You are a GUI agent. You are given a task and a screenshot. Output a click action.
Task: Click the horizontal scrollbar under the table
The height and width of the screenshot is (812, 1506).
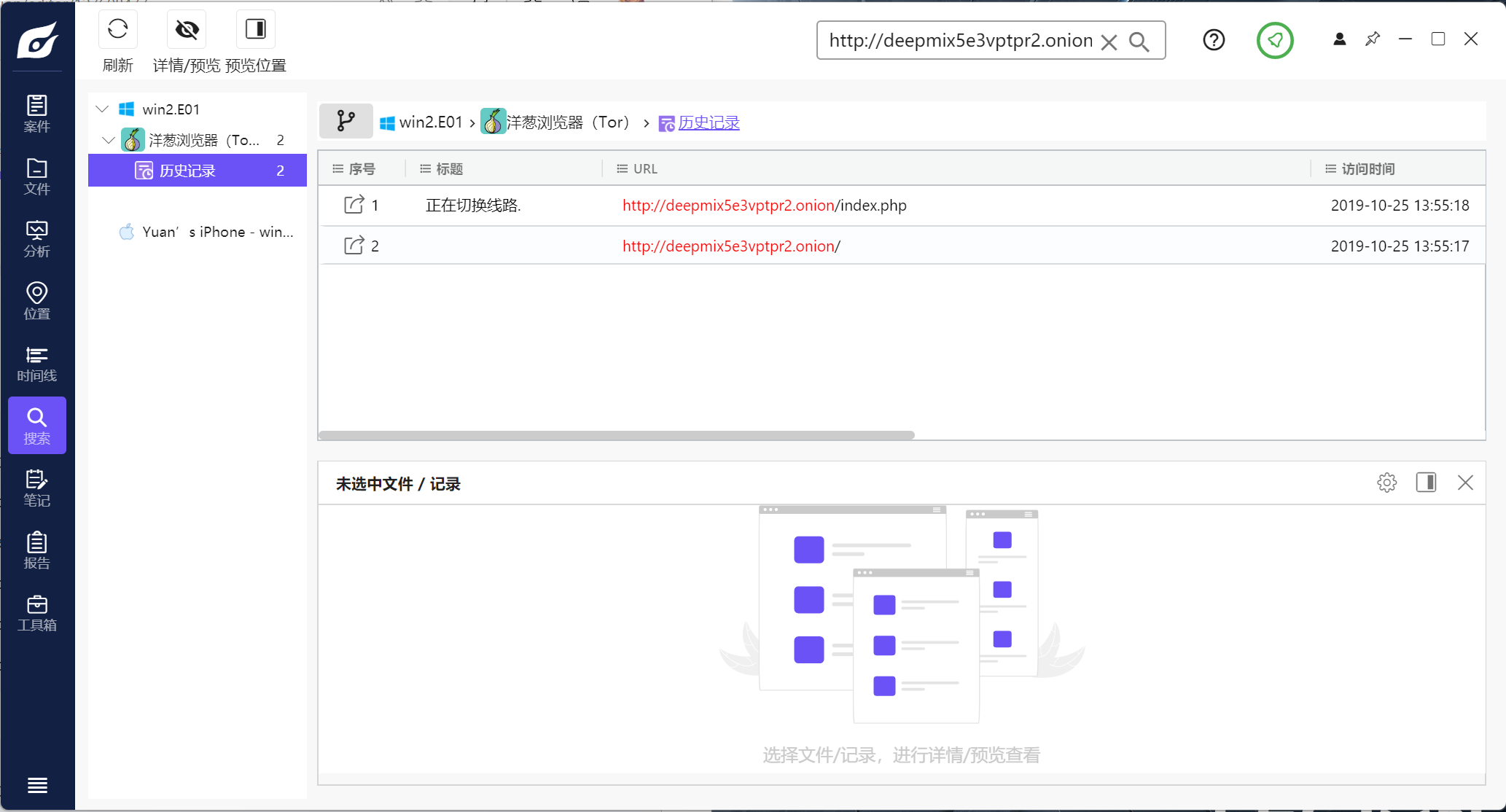616,435
